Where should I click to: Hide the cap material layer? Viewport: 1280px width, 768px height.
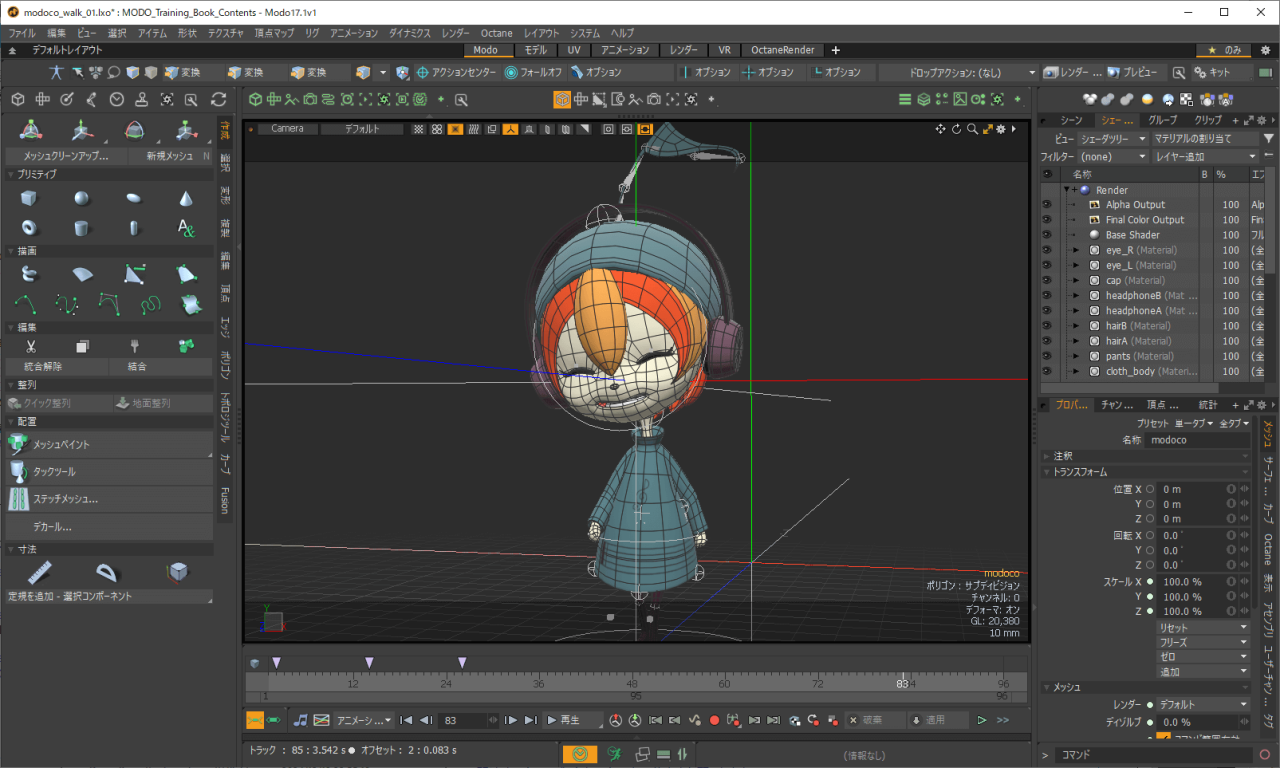click(x=1047, y=280)
